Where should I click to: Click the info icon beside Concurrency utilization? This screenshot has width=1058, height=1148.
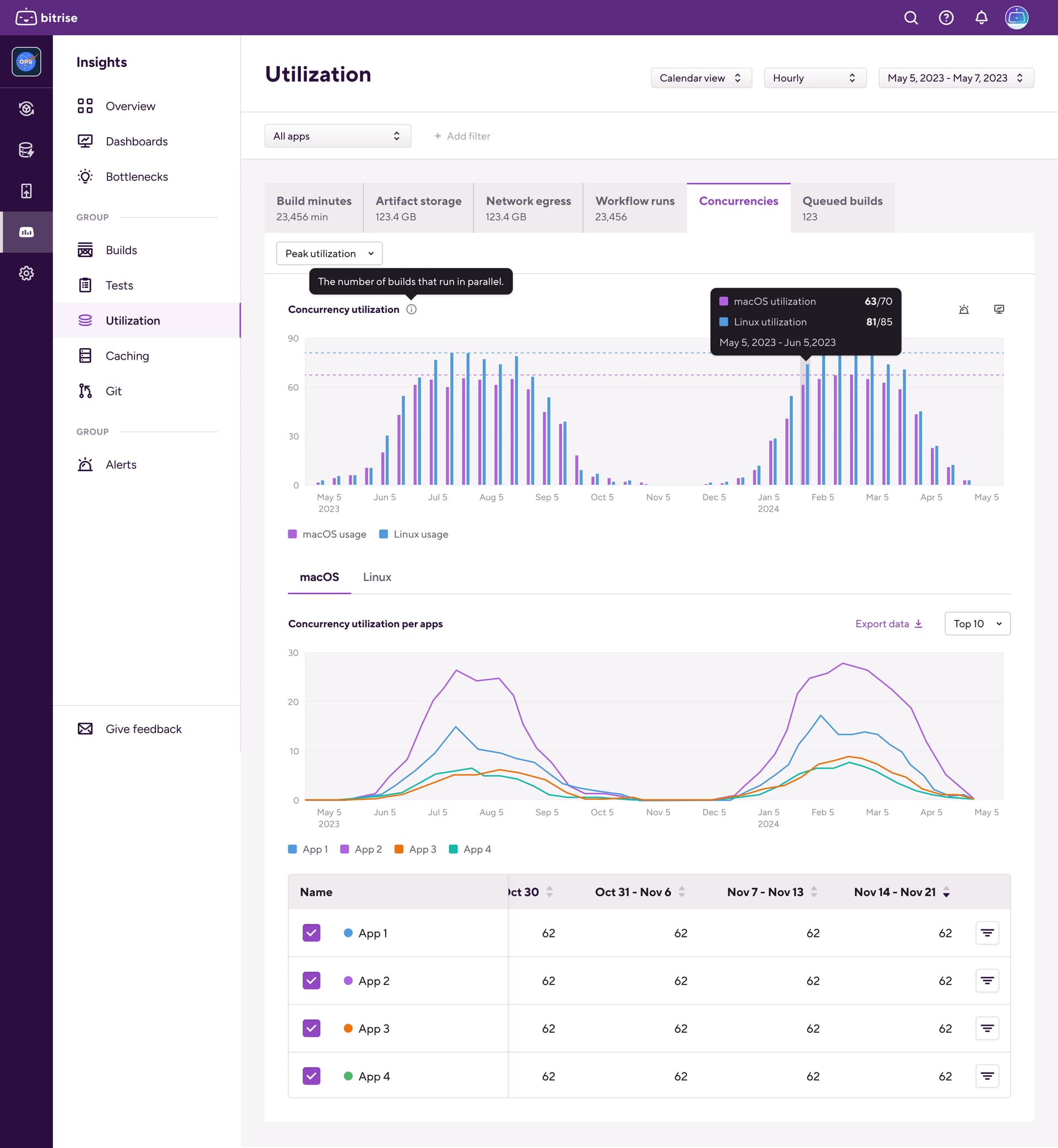pyautogui.click(x=411, y=309)
